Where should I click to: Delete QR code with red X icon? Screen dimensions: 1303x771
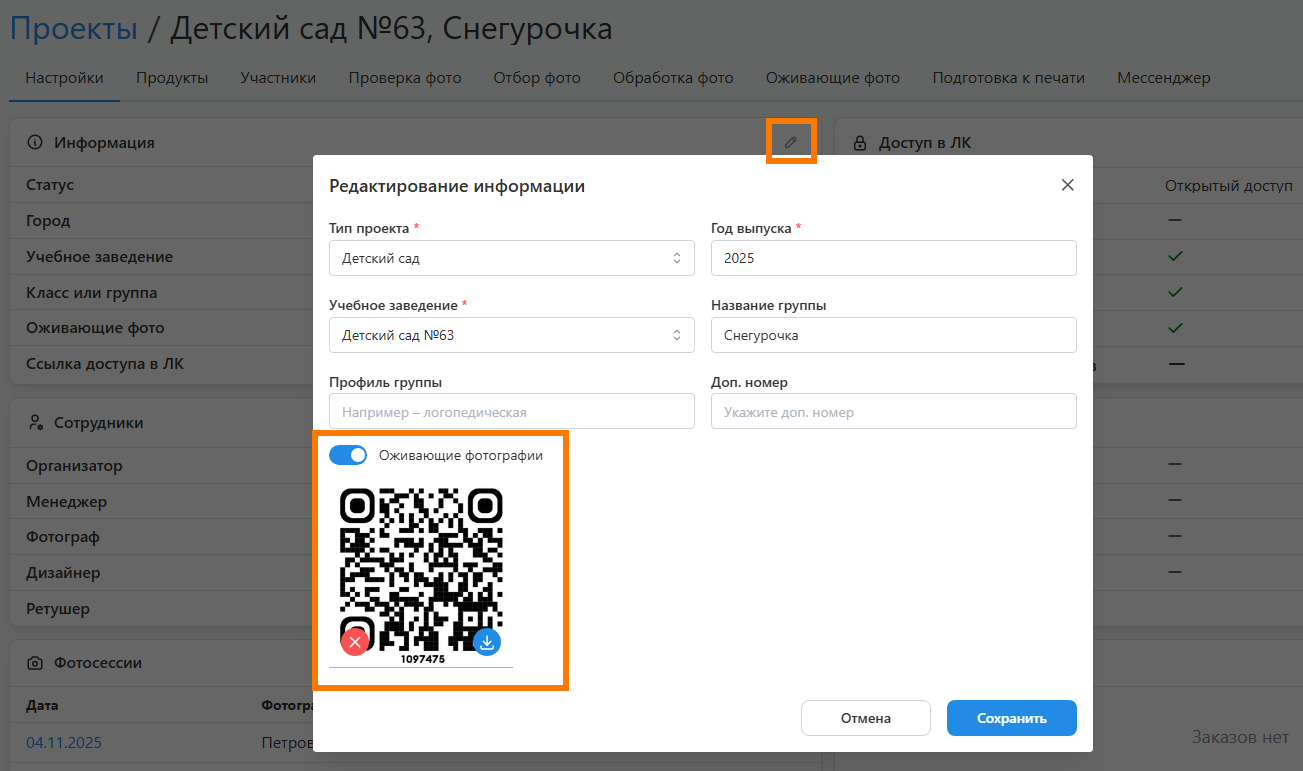(354, 642)
